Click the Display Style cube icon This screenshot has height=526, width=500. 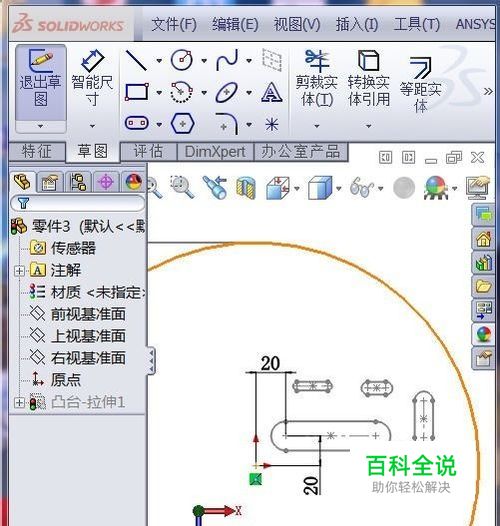320,188
